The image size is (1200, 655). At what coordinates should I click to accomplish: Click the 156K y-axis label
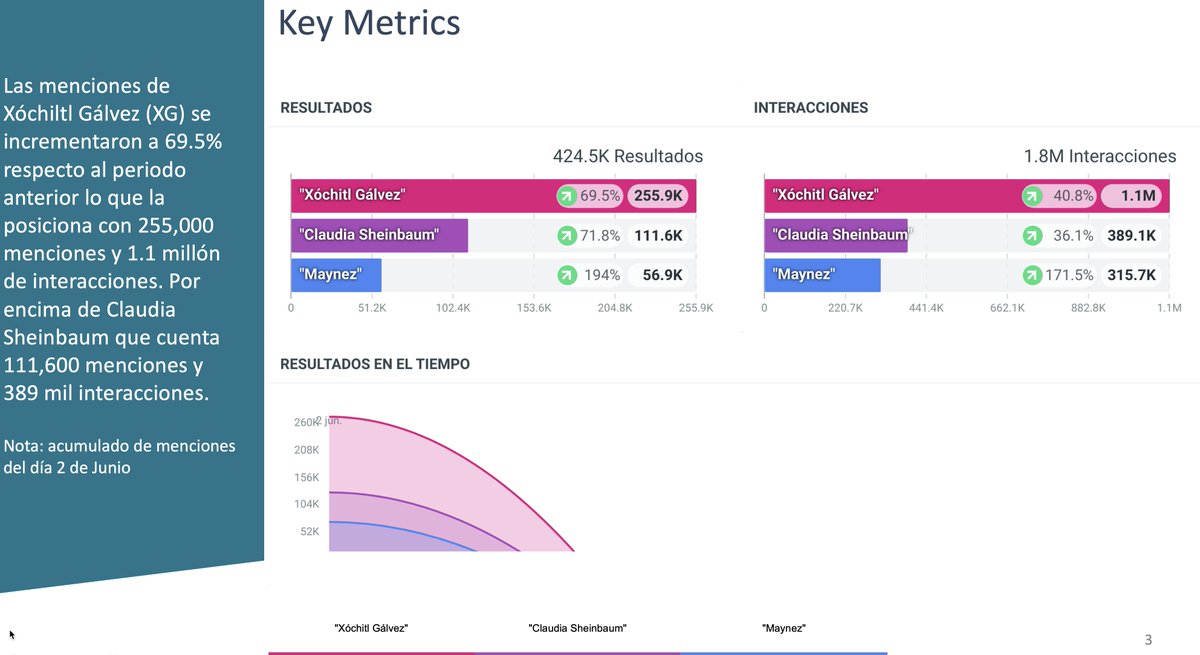(306, 477)
